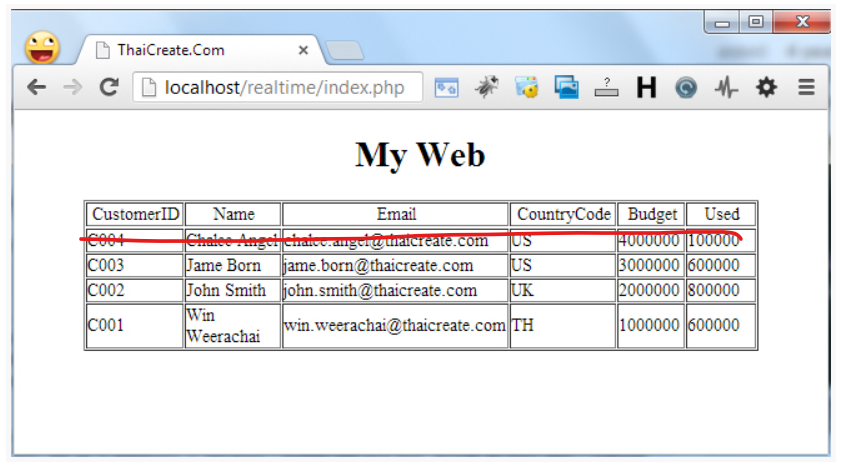Screen dimensions: 852x471
Task: Click the Jame Born name cell
Action: point(233,266)
